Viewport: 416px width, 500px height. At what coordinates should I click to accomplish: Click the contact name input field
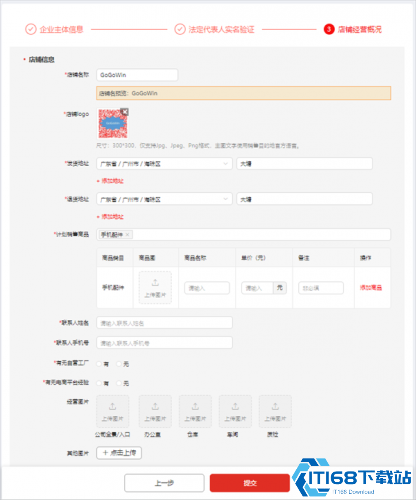[x=164, y=323]
